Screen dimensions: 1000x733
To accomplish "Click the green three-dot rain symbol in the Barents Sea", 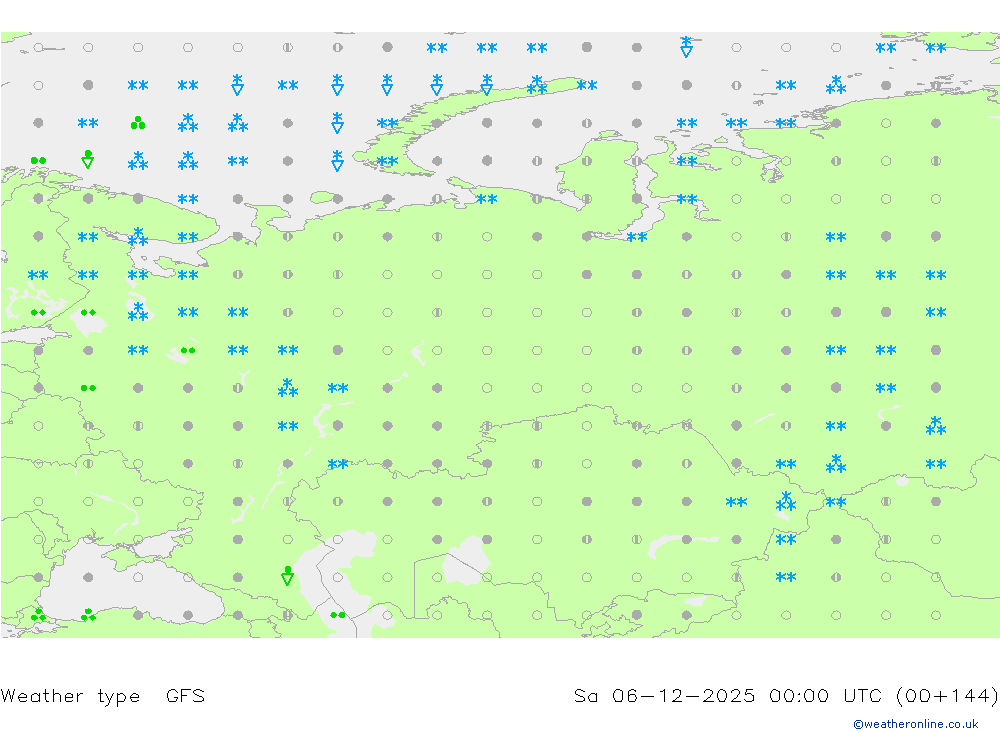I will [138, 122].
